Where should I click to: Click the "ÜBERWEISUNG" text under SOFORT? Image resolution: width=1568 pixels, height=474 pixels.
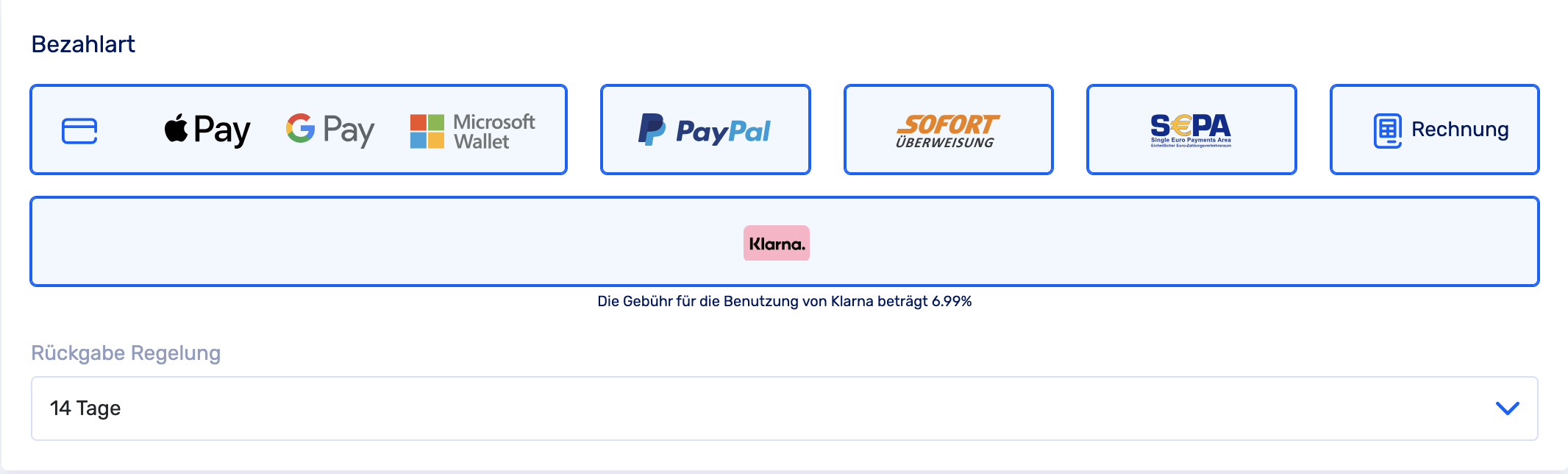point(944,143)
